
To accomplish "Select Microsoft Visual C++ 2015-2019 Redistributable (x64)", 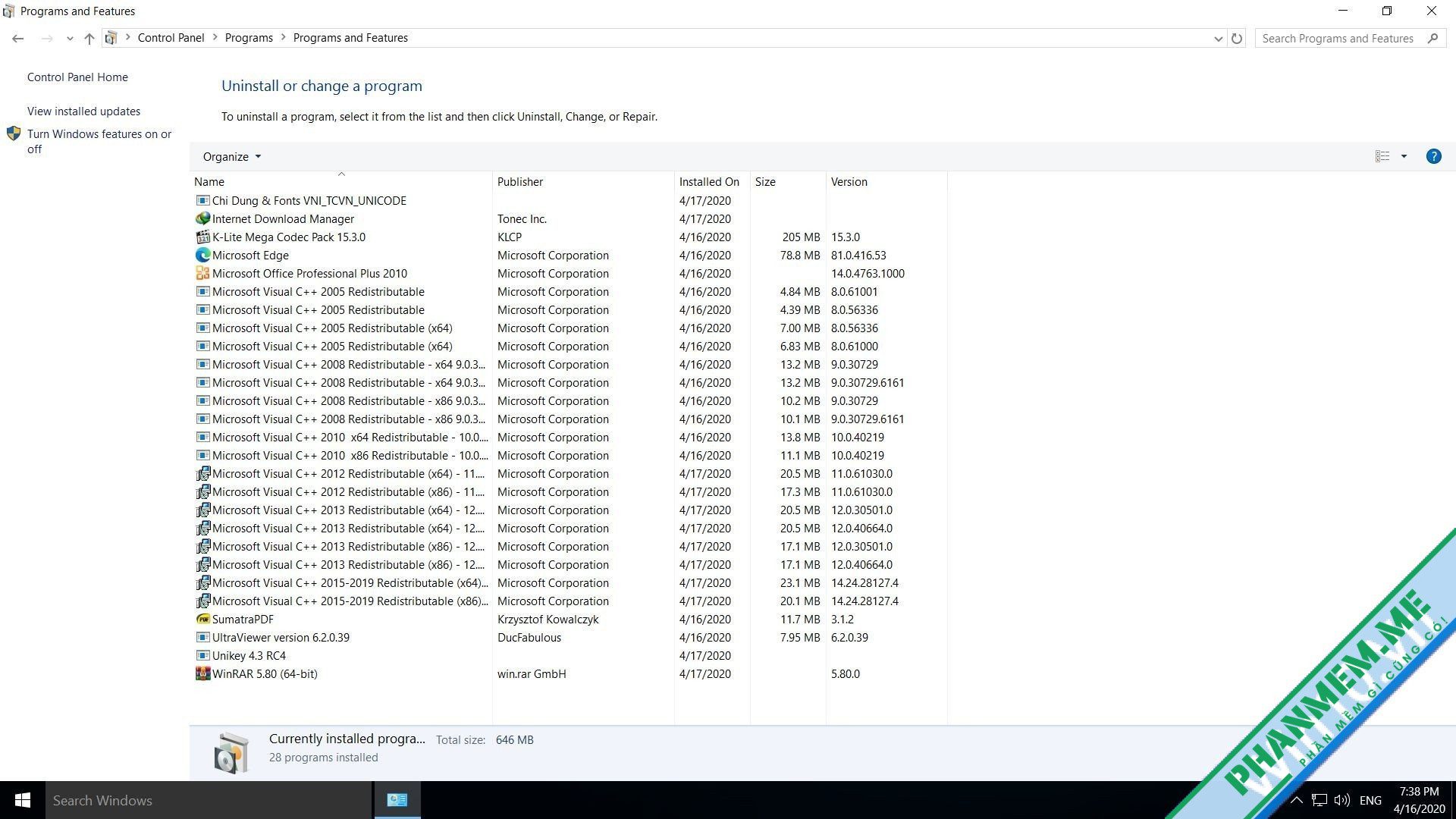I will (x=569, y=582).
